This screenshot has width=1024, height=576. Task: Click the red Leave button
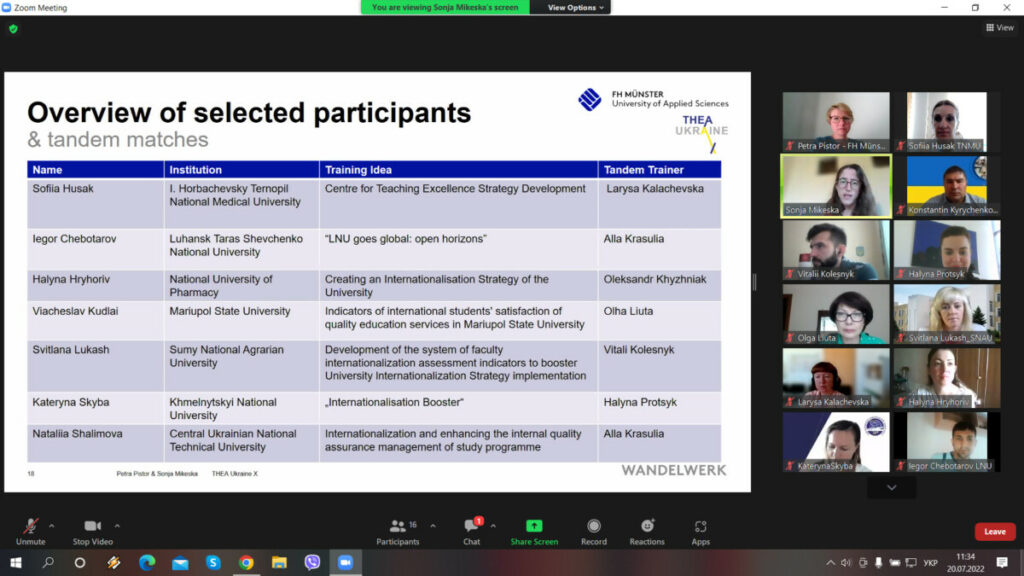click(x=994, y=532)
